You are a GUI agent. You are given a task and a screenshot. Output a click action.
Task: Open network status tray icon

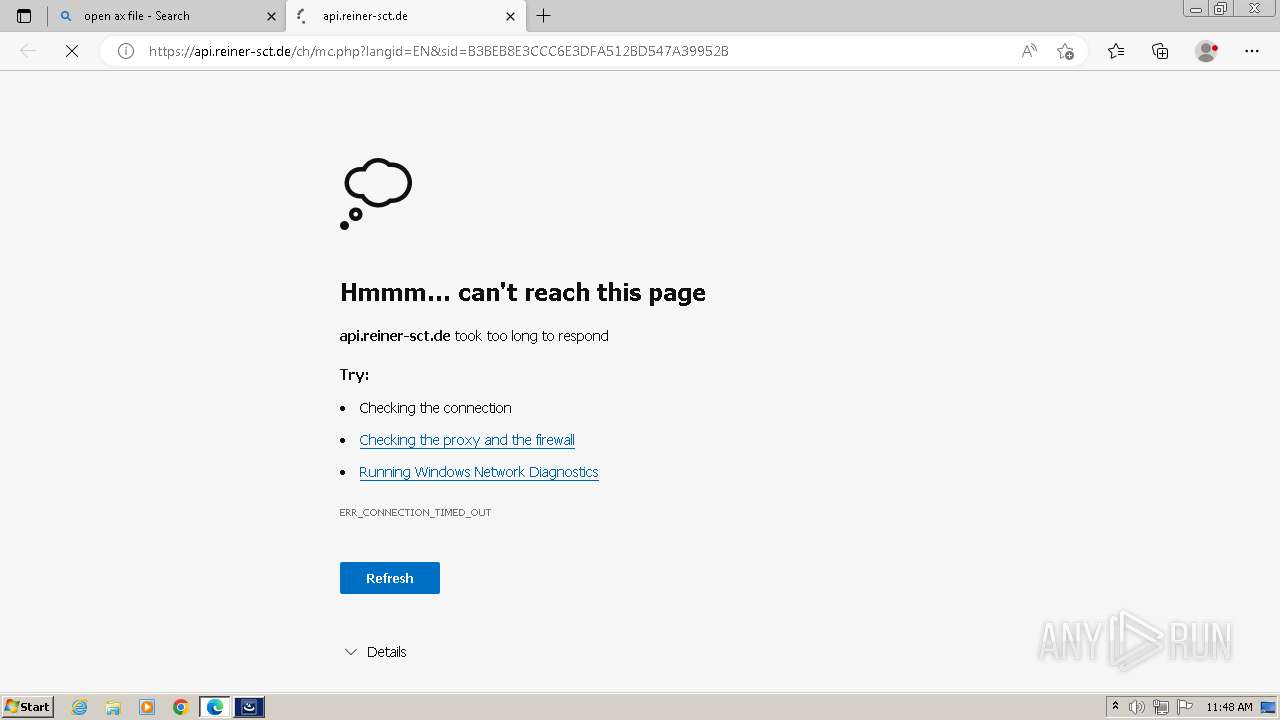tap(1161, 707)
